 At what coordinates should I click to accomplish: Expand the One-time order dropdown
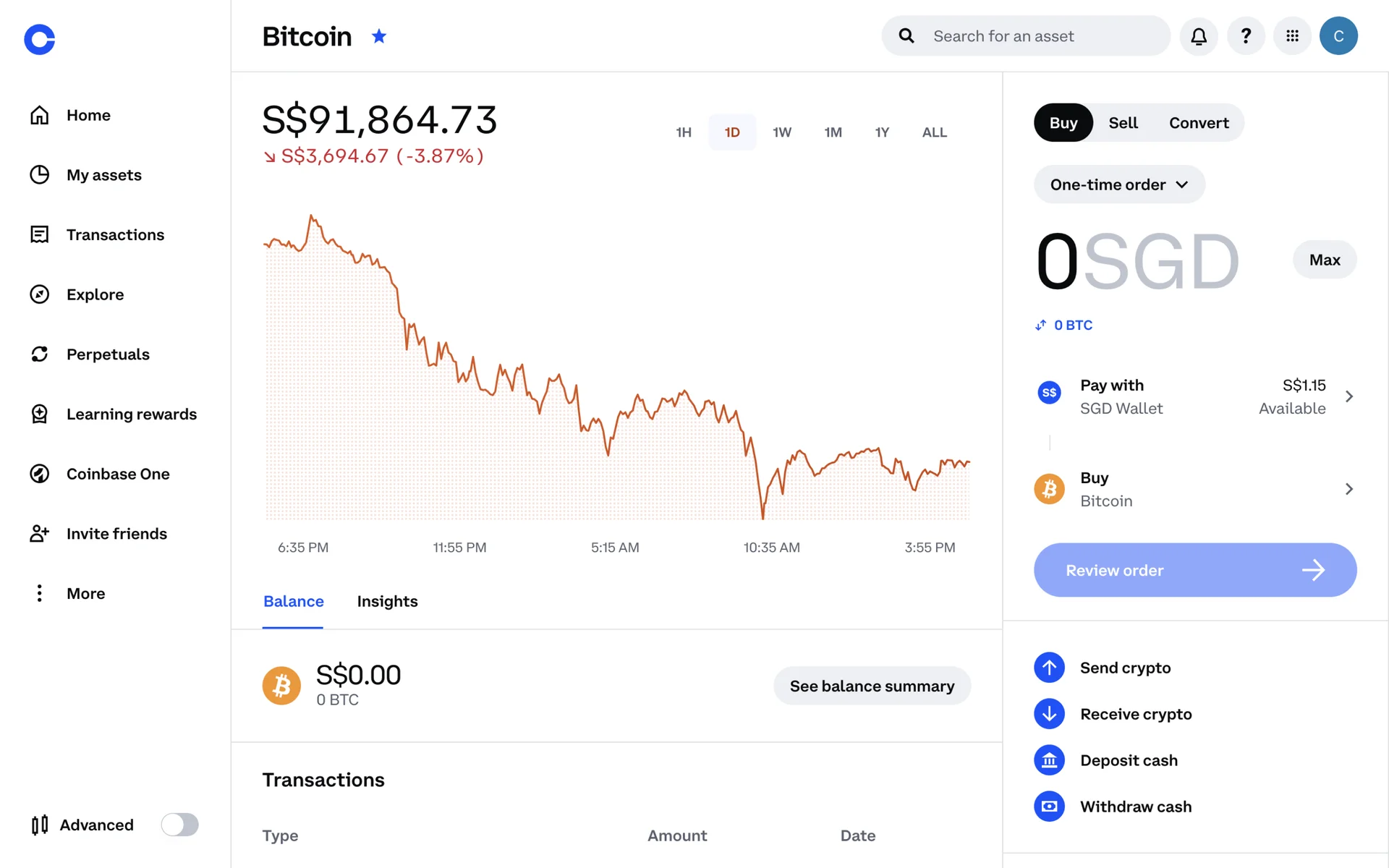(1119, 184)
